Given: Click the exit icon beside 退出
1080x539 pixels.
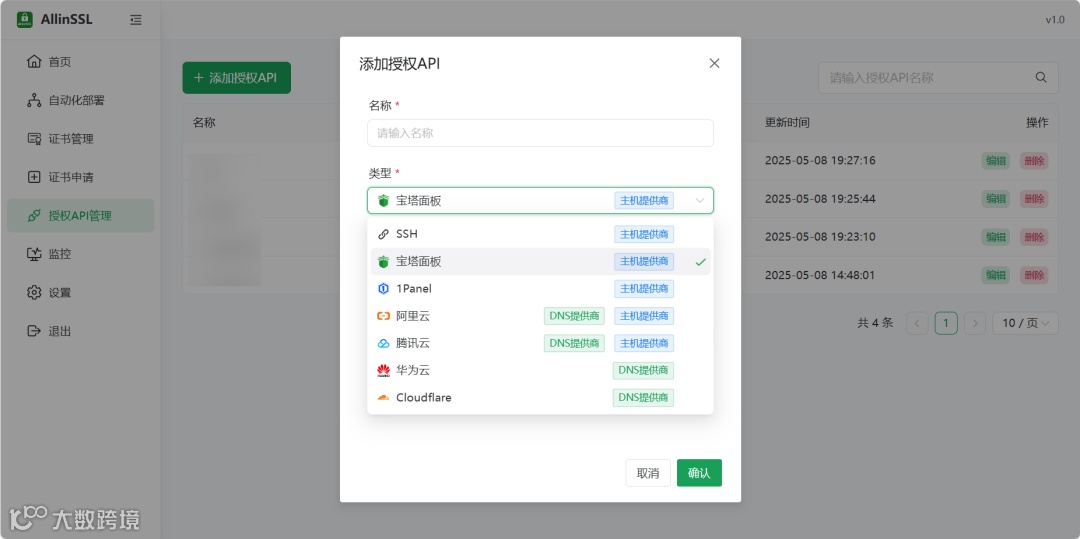Looking at the screenshot, I should pos(34,331).
